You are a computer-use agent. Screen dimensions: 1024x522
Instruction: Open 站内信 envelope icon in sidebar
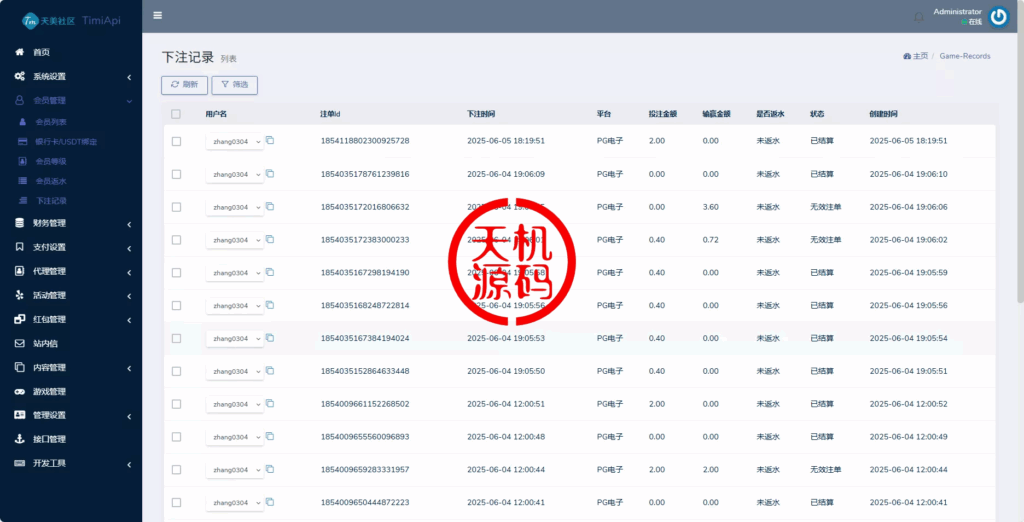pyautogui.click(x=20, y=343)
